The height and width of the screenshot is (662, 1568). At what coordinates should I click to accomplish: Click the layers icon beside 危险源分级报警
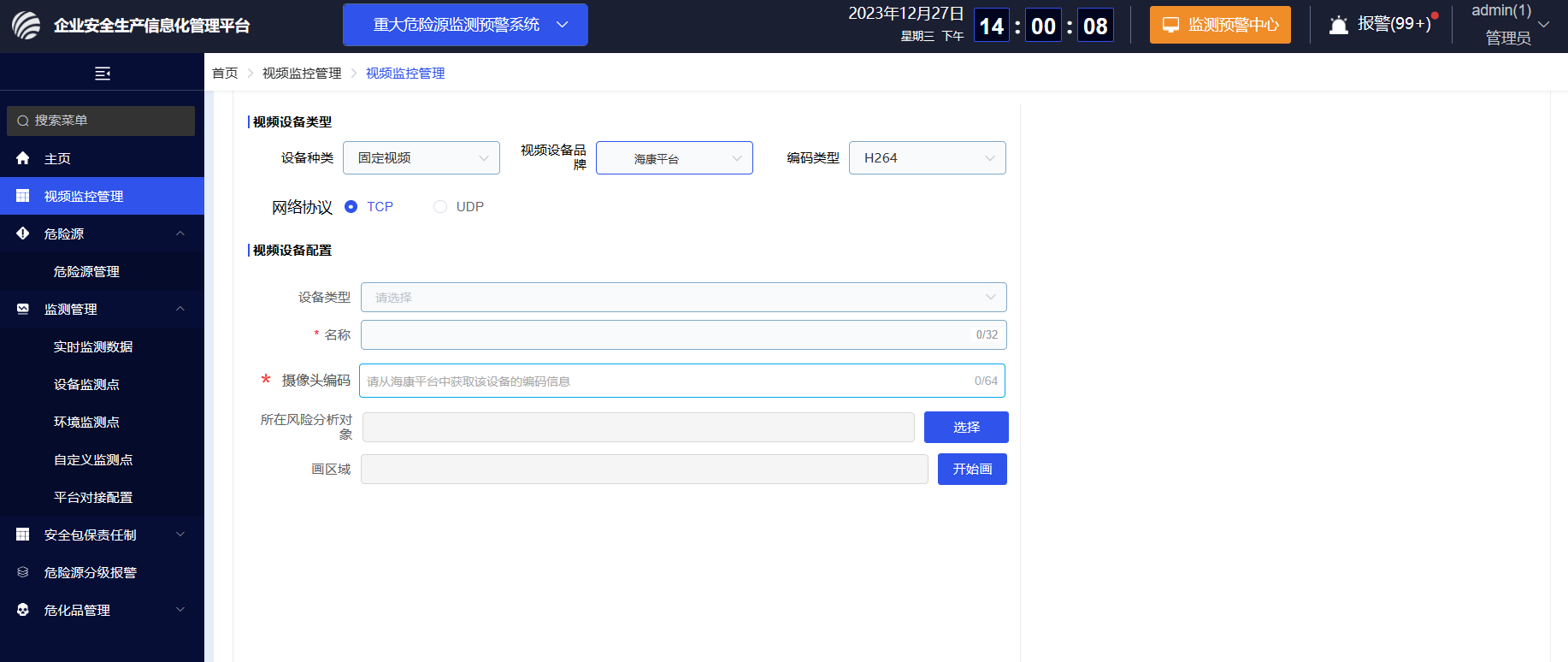coord(23,572)
